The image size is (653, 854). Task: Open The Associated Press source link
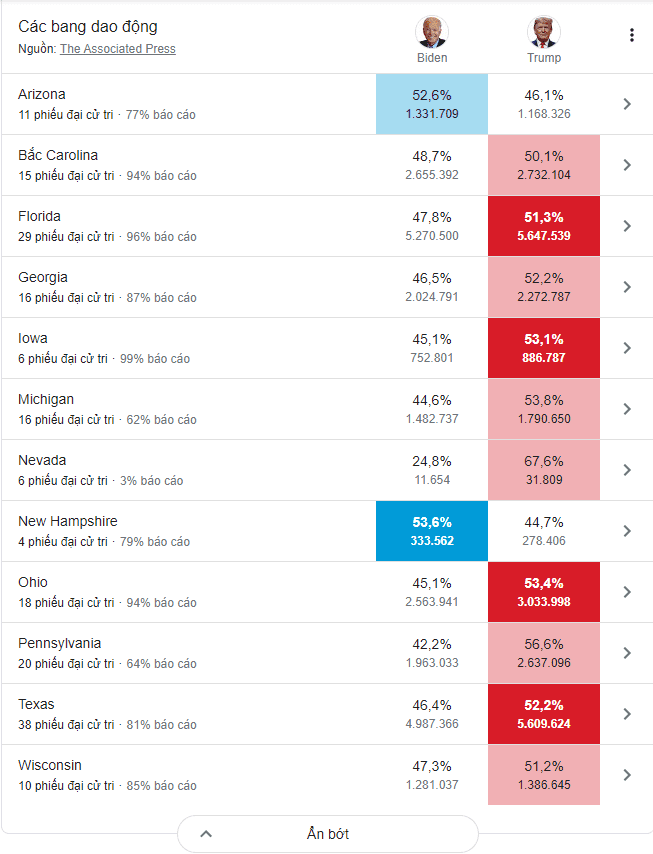click(x=117, y=49)
